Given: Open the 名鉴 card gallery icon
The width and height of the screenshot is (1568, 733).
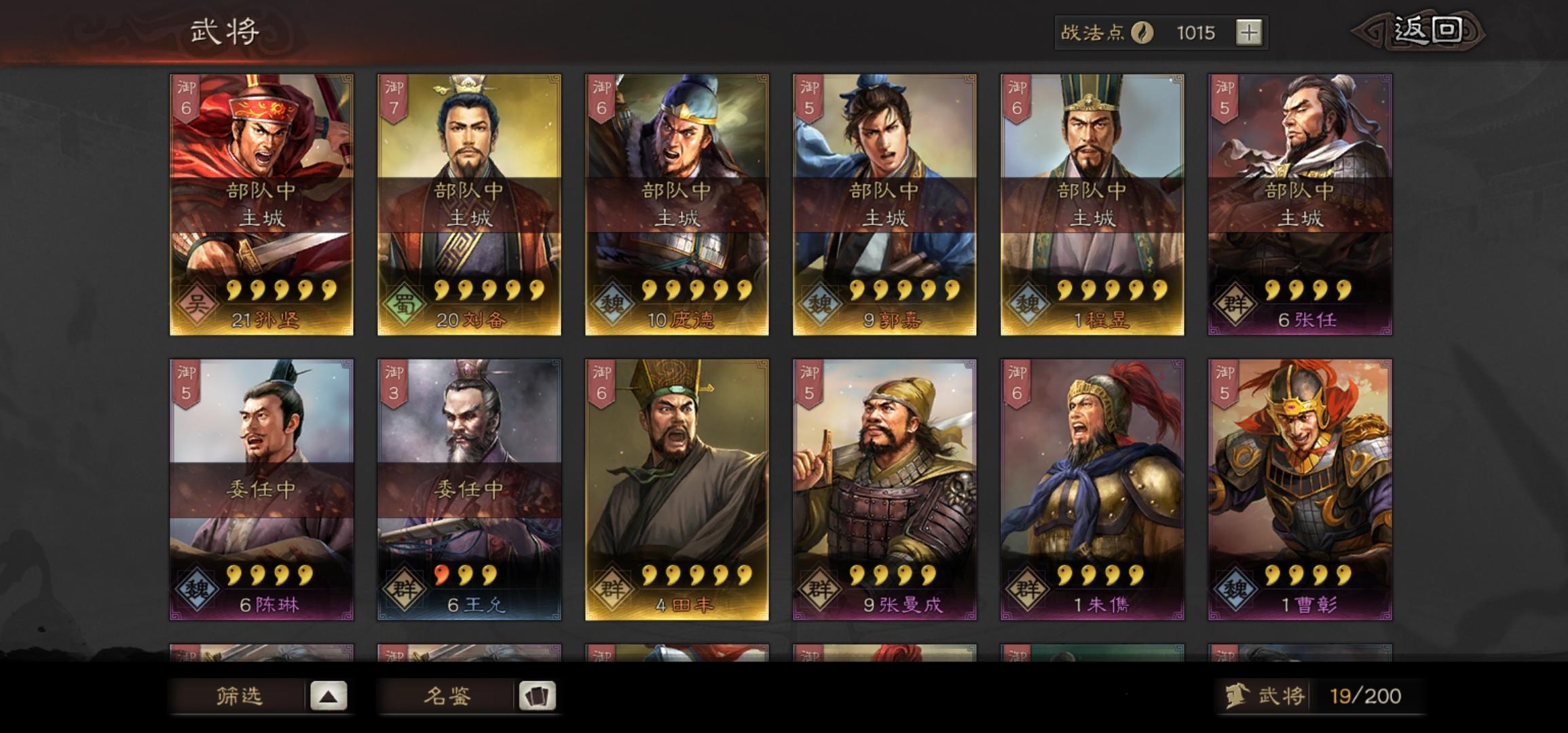Looking at the screenshot, I should pos(537,696).
